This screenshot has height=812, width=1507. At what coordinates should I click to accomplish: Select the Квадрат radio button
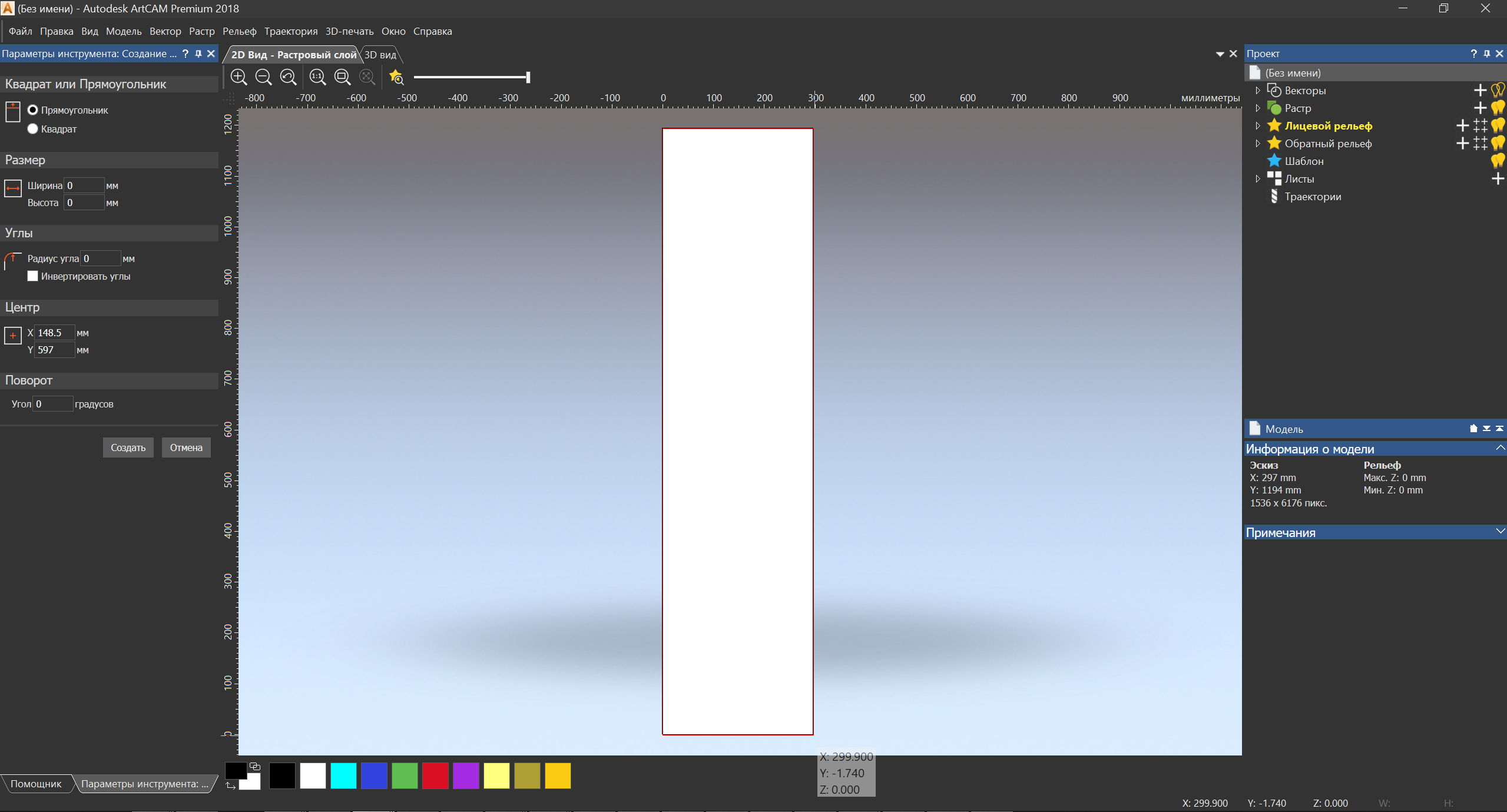[33, 129]
